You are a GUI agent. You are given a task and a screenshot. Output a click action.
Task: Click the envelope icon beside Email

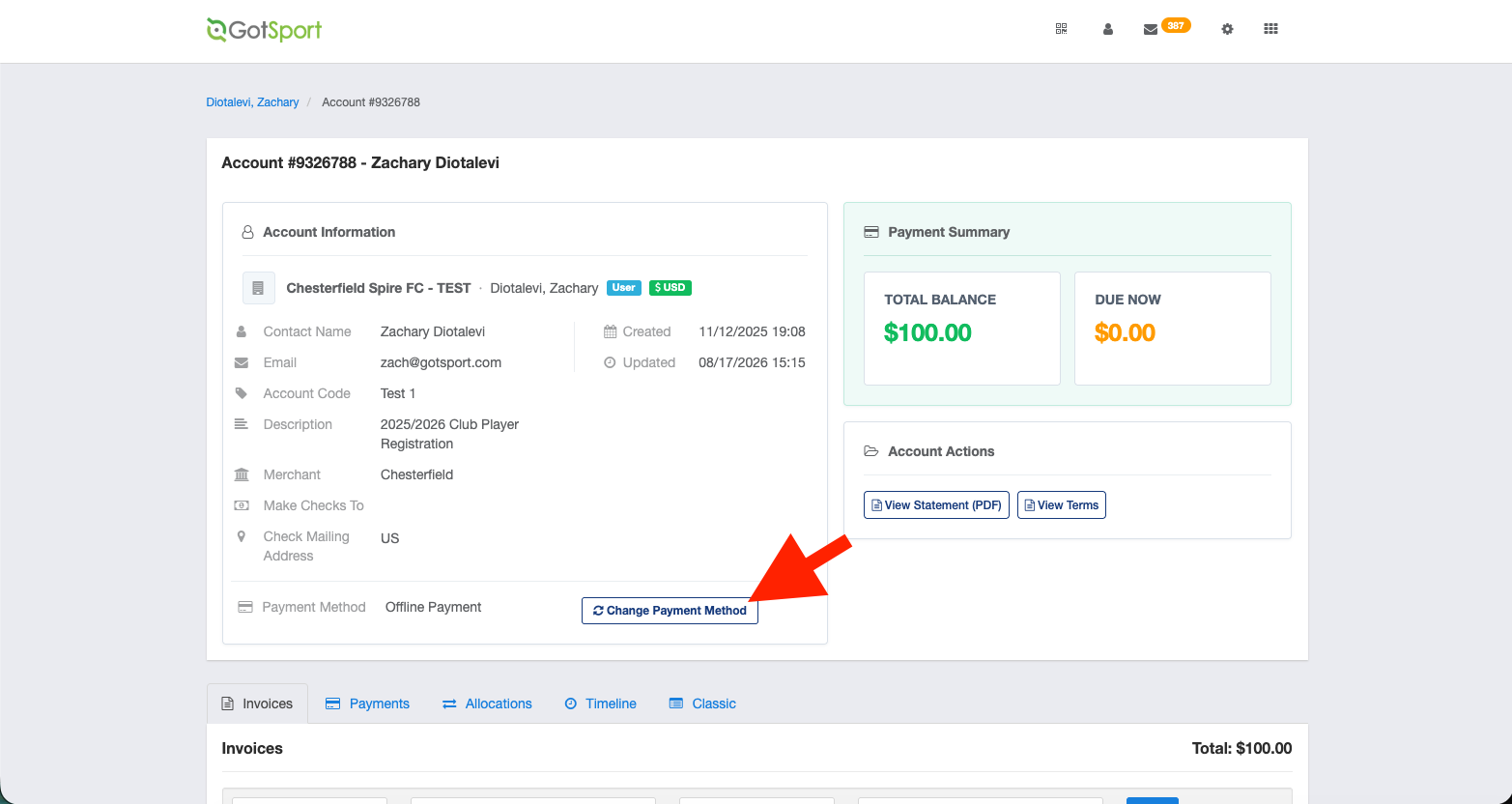pyautogui.click(x=242, y=362)
